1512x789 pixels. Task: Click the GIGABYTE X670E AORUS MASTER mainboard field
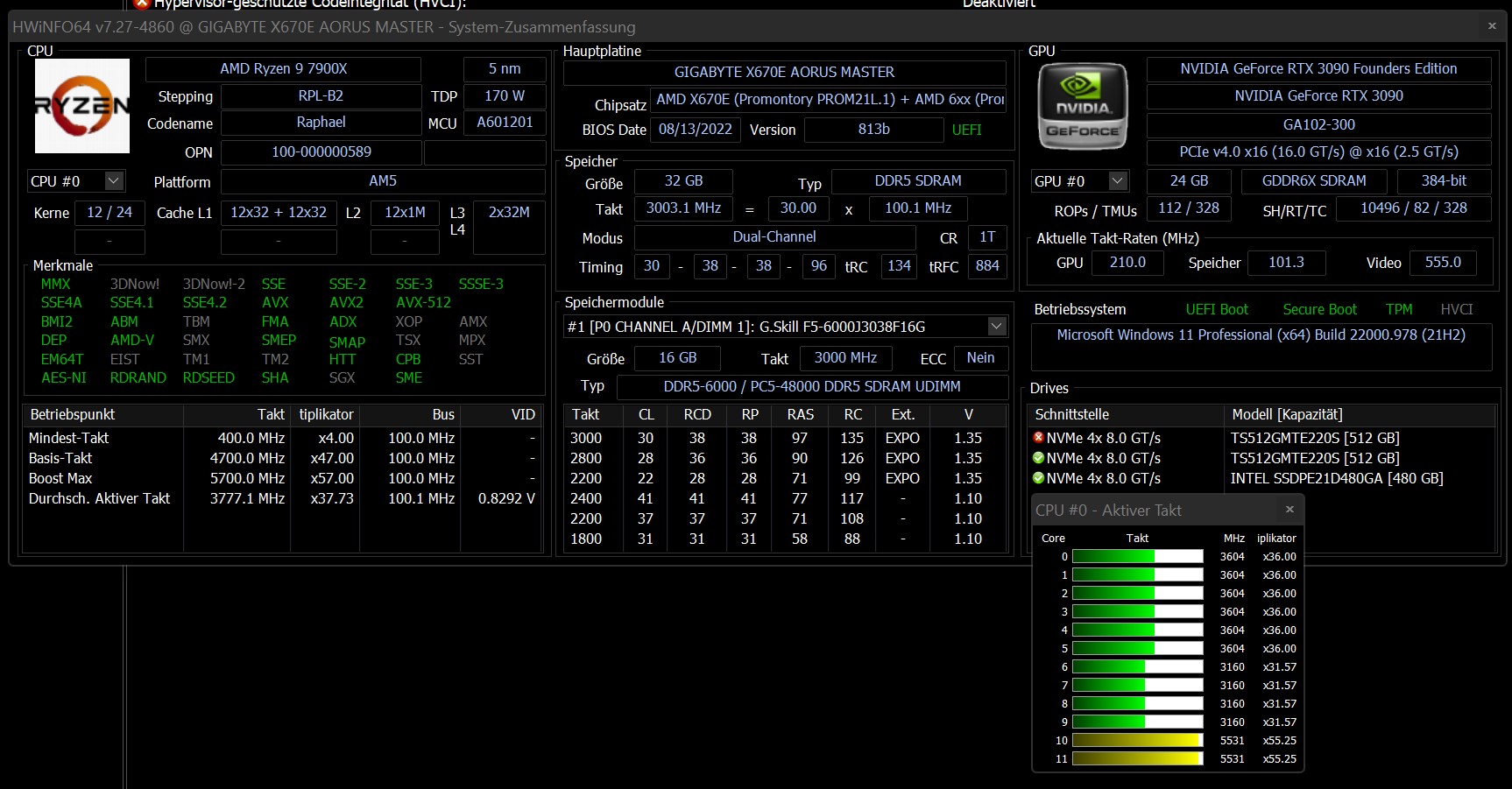coord(784,73)
